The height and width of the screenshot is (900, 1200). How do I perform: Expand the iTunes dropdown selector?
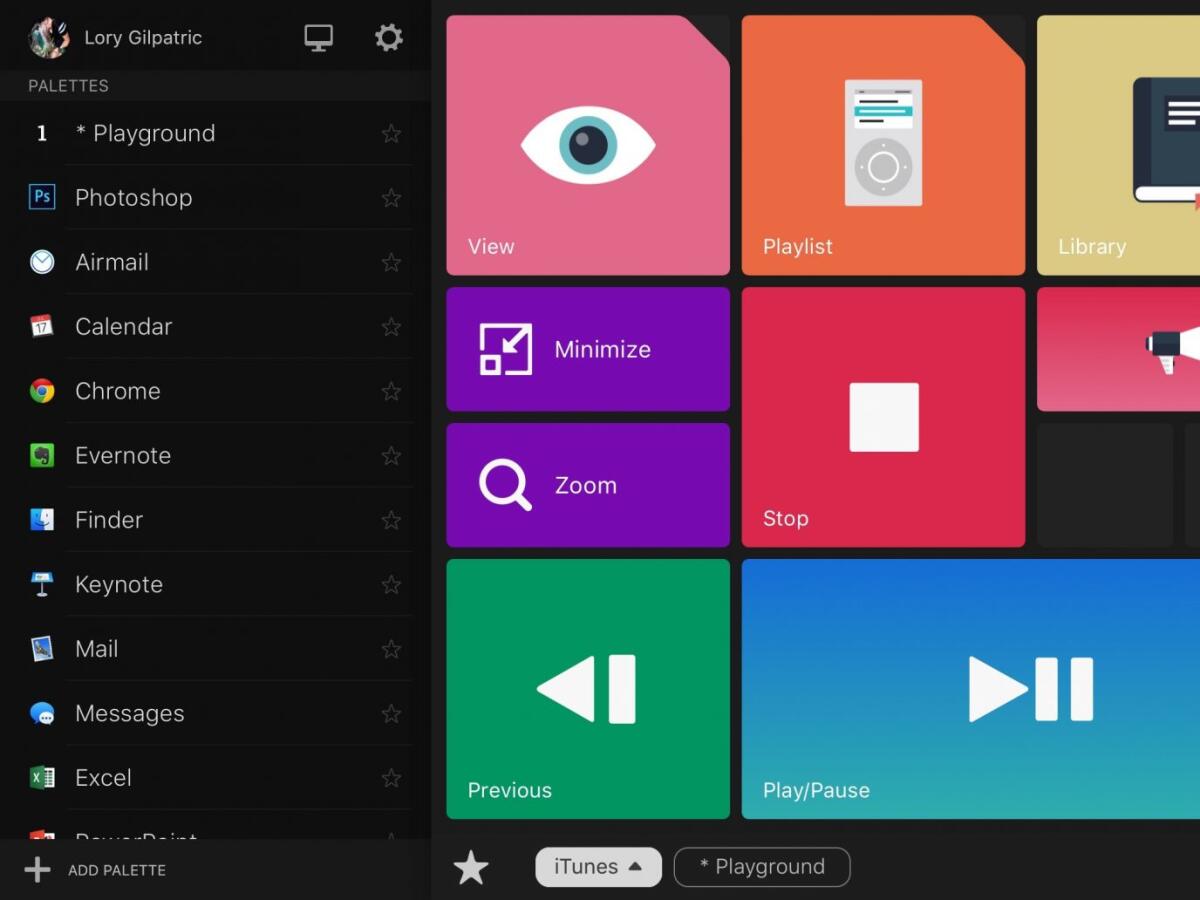(598, 867)
